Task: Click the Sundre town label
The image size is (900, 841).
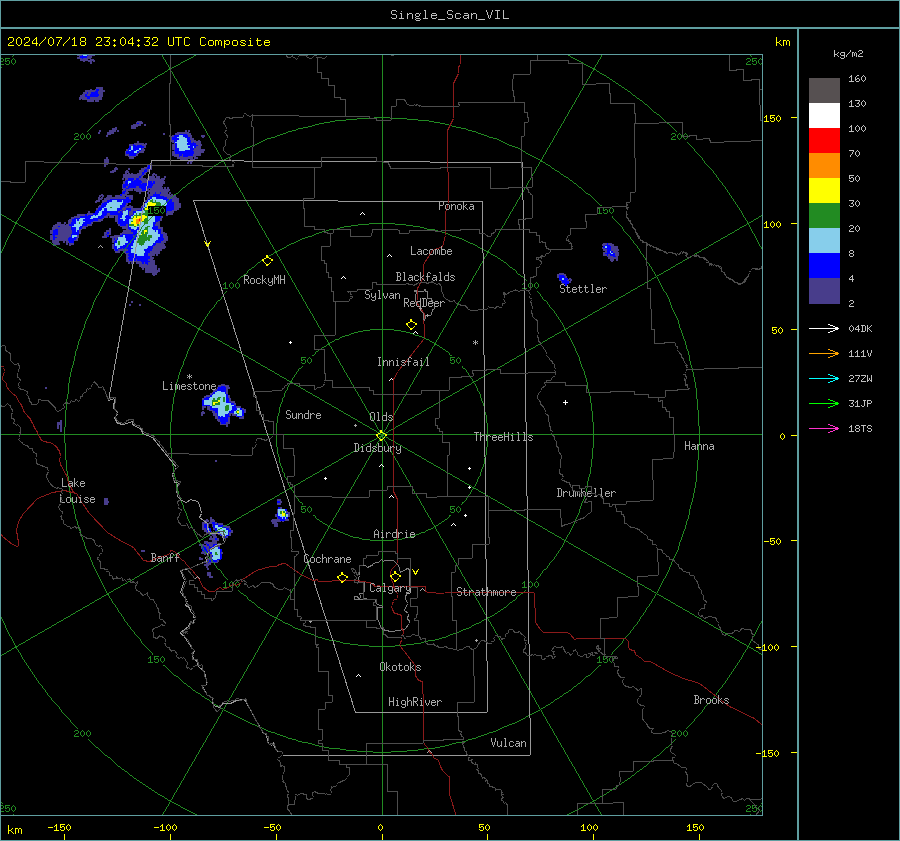Action: coord(303,415)
